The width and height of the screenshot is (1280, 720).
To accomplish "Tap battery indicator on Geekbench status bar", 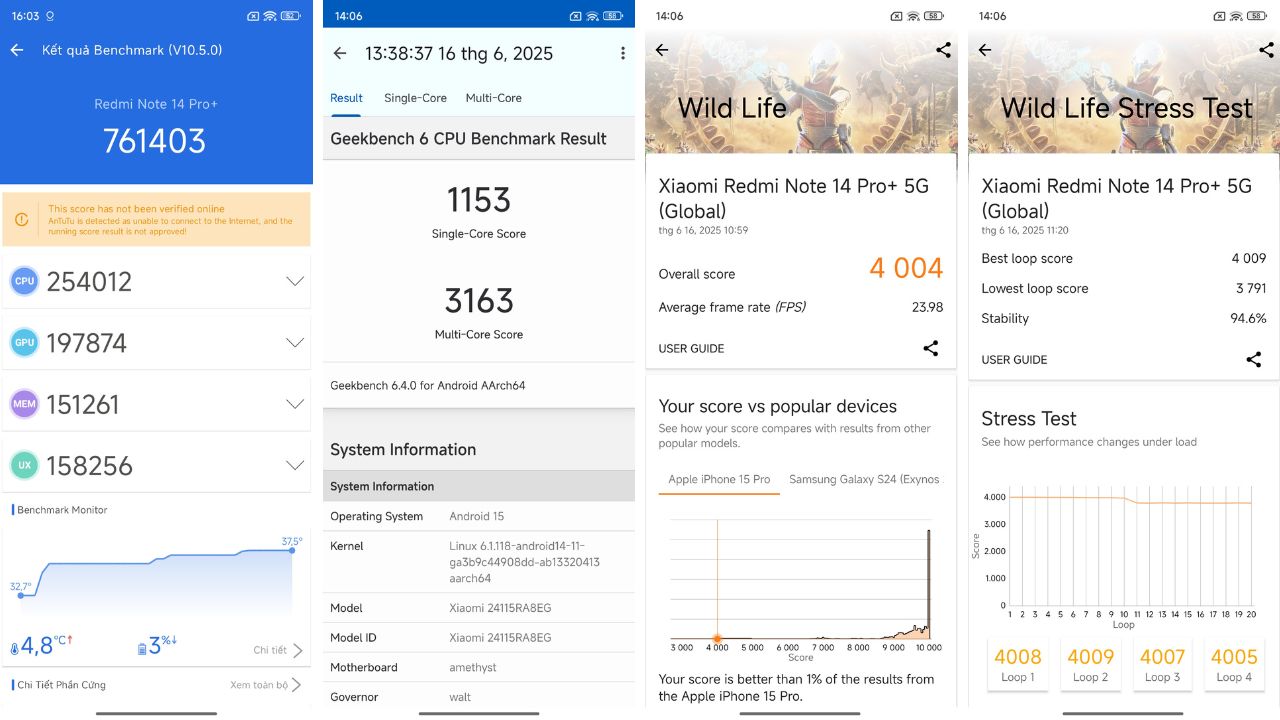I will pos(613,16).
